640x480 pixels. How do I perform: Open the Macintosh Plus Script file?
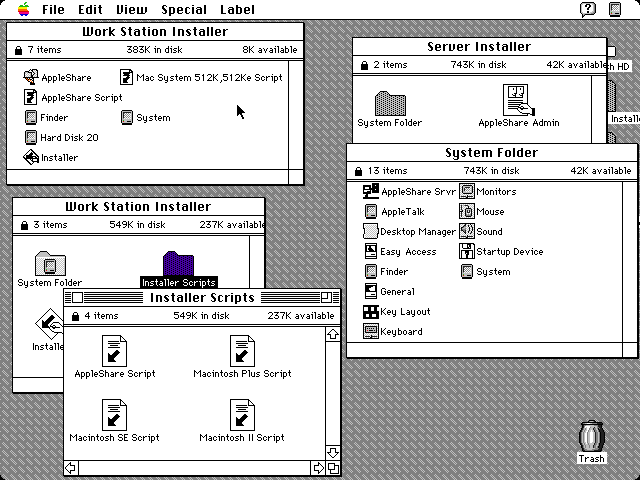click(x=242, y=352)
